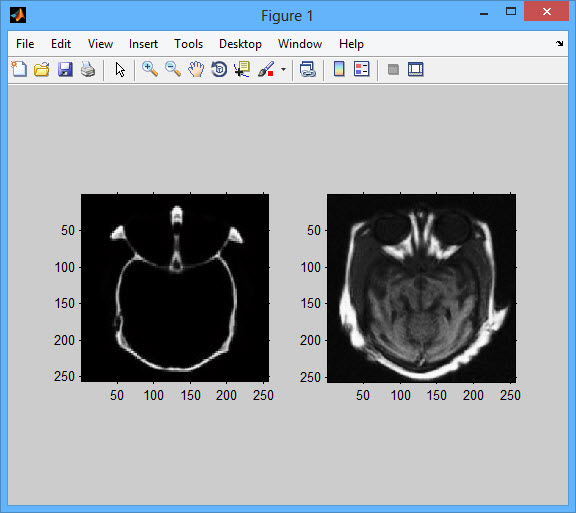The height and width of the screenshot is (513, 576).
Task: Open the Insert menu
Action: (x=143, y=44)
